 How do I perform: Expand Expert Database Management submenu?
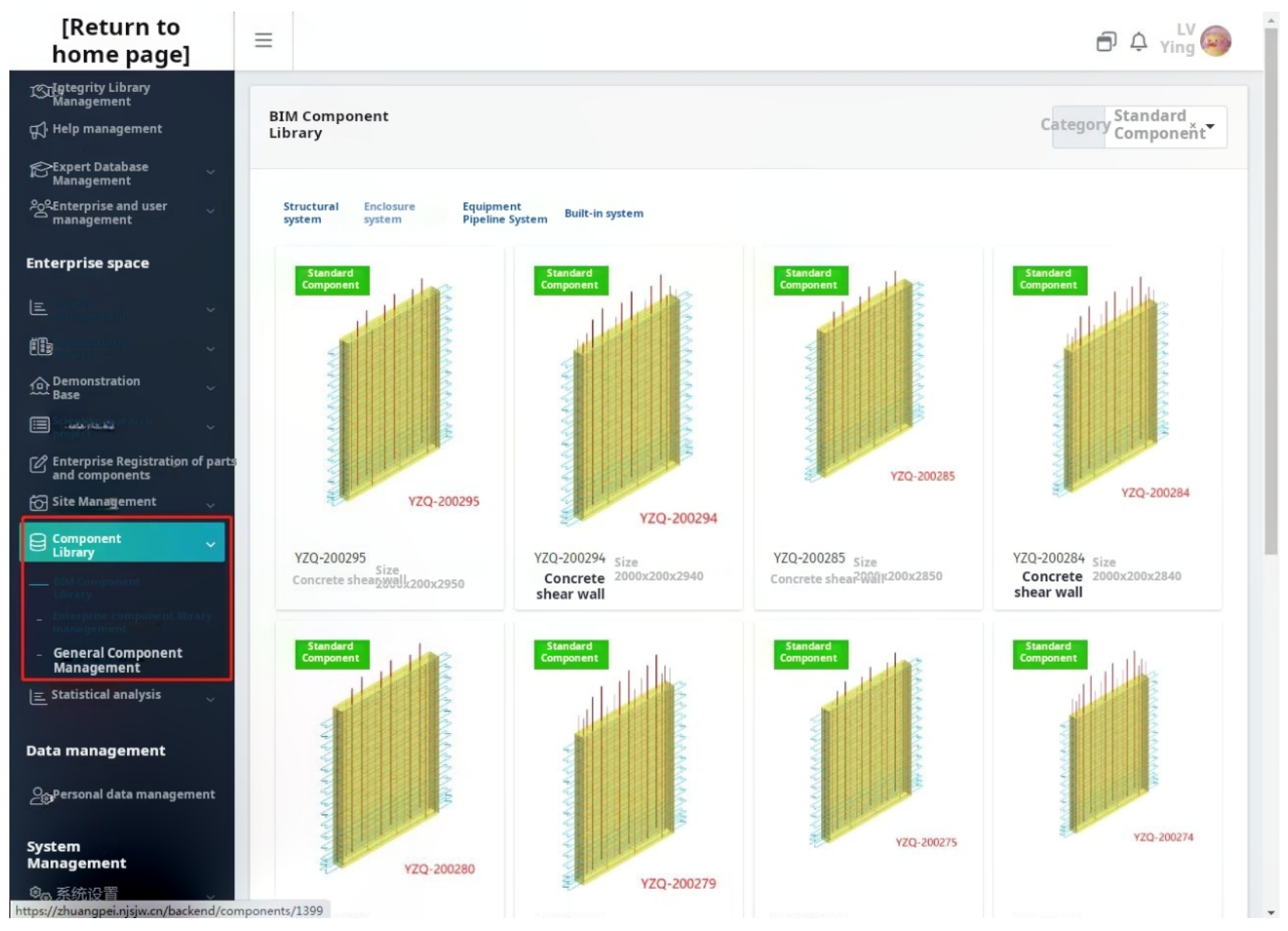click(210, 172)
